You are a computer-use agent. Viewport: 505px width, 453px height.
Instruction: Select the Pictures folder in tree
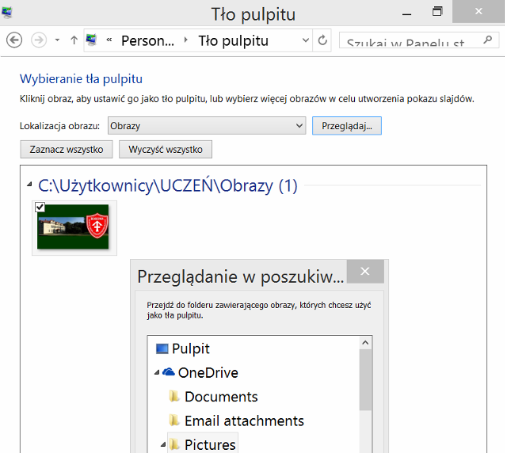210,445
